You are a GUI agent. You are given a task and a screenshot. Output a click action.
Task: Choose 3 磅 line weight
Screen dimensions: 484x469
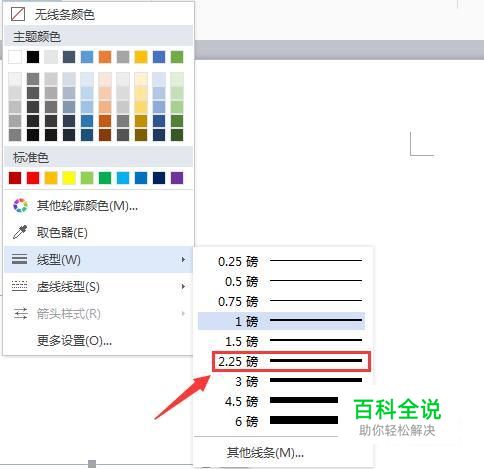[282, 381]
